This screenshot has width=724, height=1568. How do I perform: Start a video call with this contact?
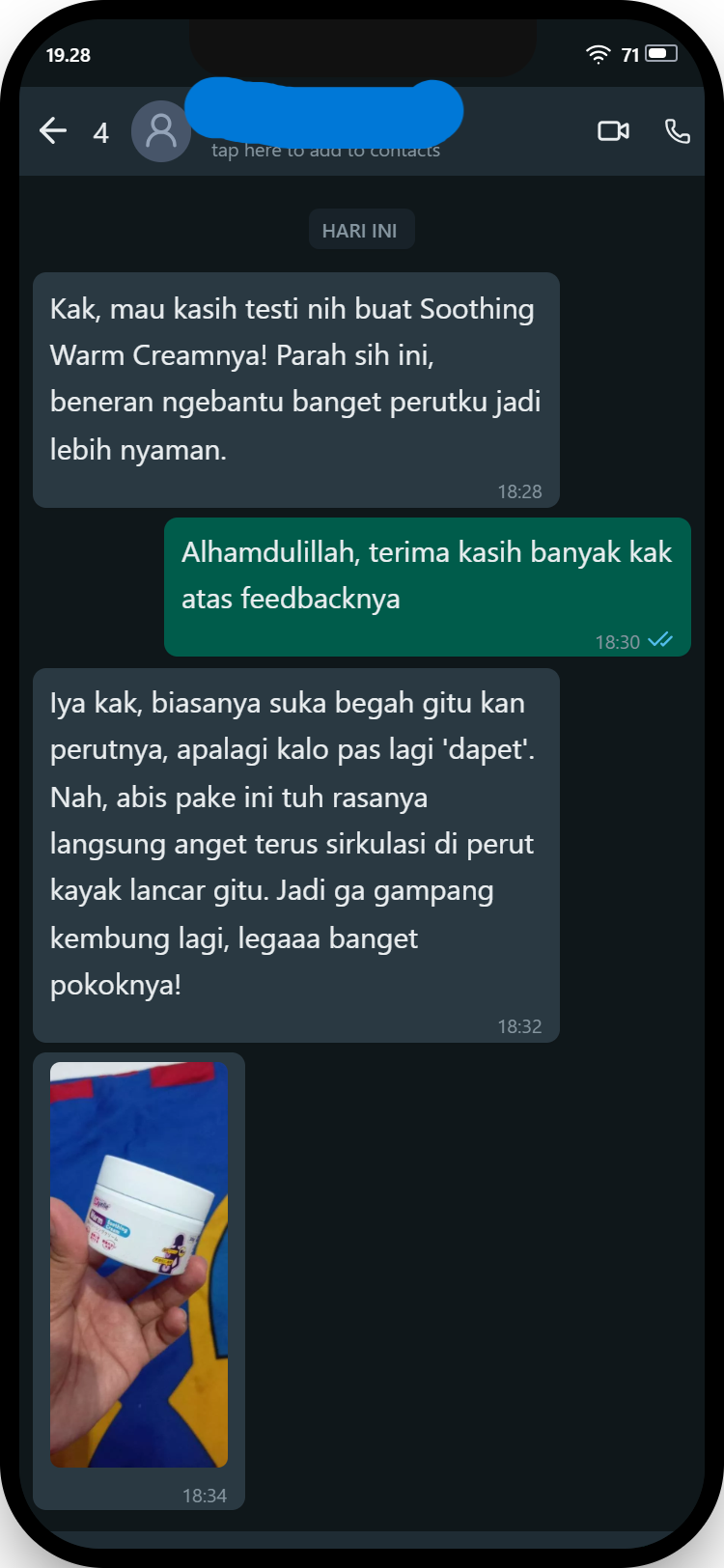[x=613, y=130]
